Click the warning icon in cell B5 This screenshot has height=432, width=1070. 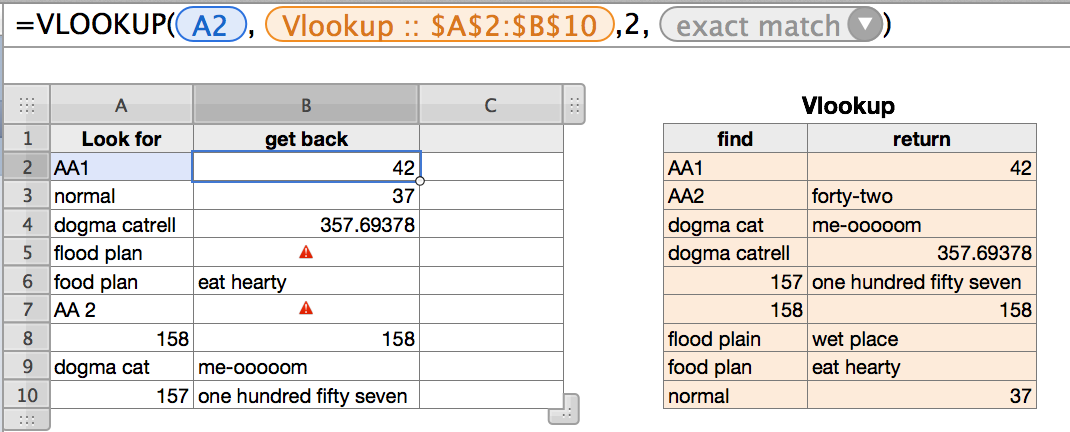[306, 253]
